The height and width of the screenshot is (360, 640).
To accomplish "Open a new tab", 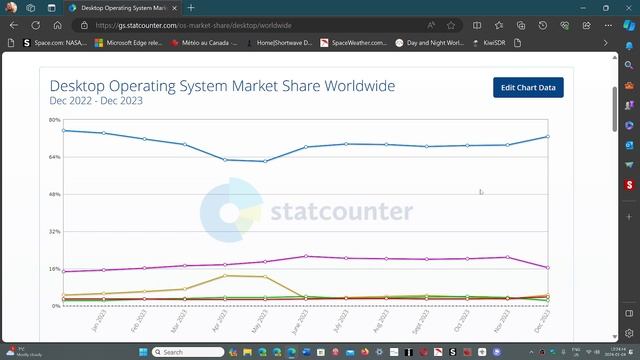I will pyautogui.click(x=191, y=8).
